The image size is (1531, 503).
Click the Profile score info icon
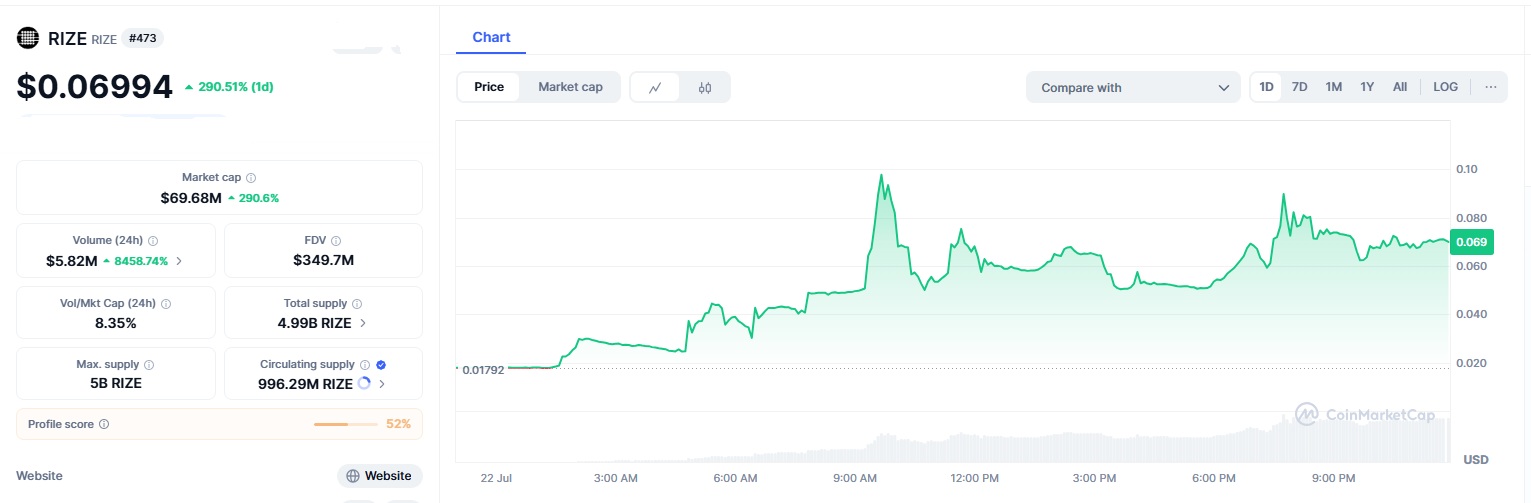click(x=104, y=424)
